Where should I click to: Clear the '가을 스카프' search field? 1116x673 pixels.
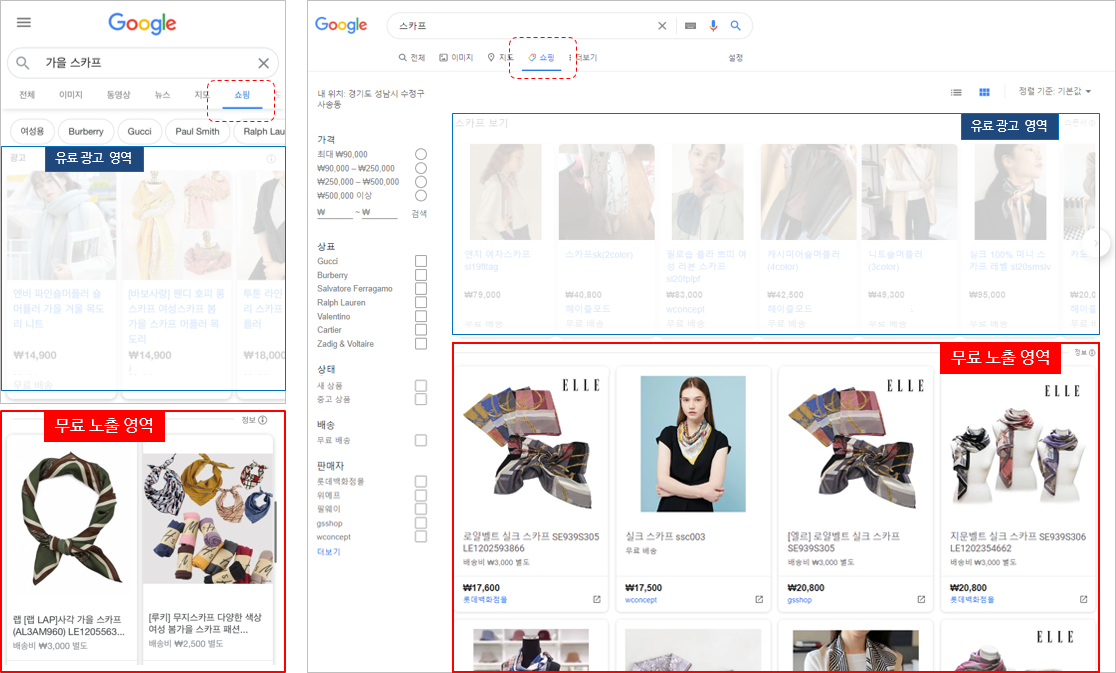(264, 63)
